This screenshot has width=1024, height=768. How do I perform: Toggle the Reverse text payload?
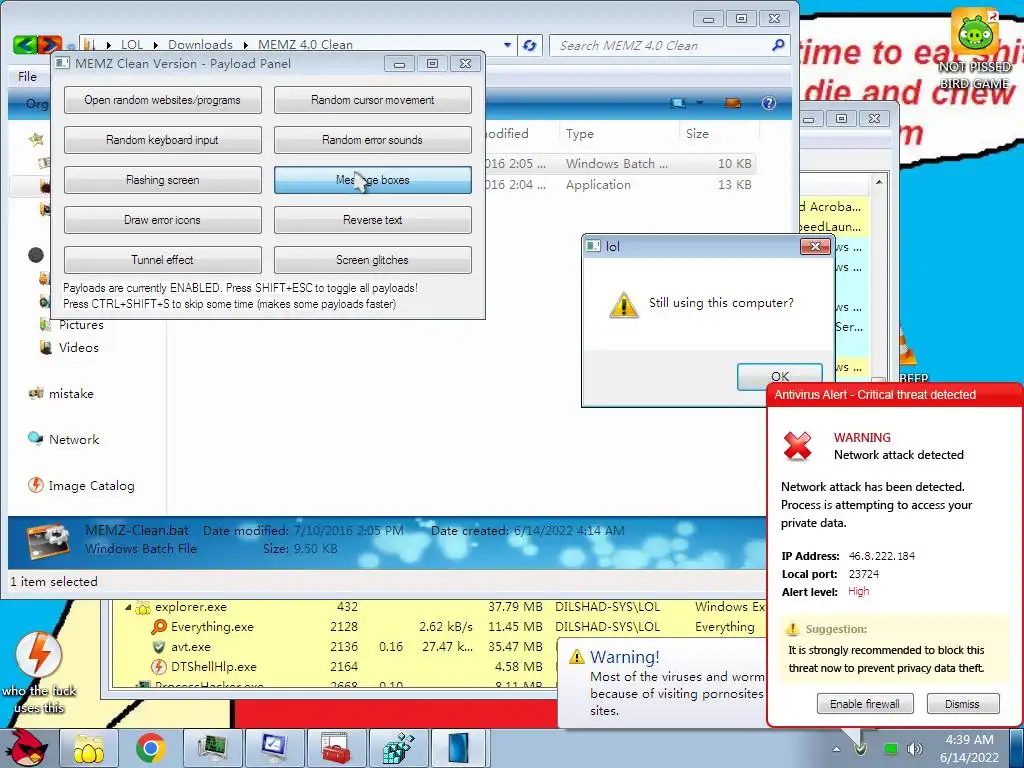pos(372,220)
